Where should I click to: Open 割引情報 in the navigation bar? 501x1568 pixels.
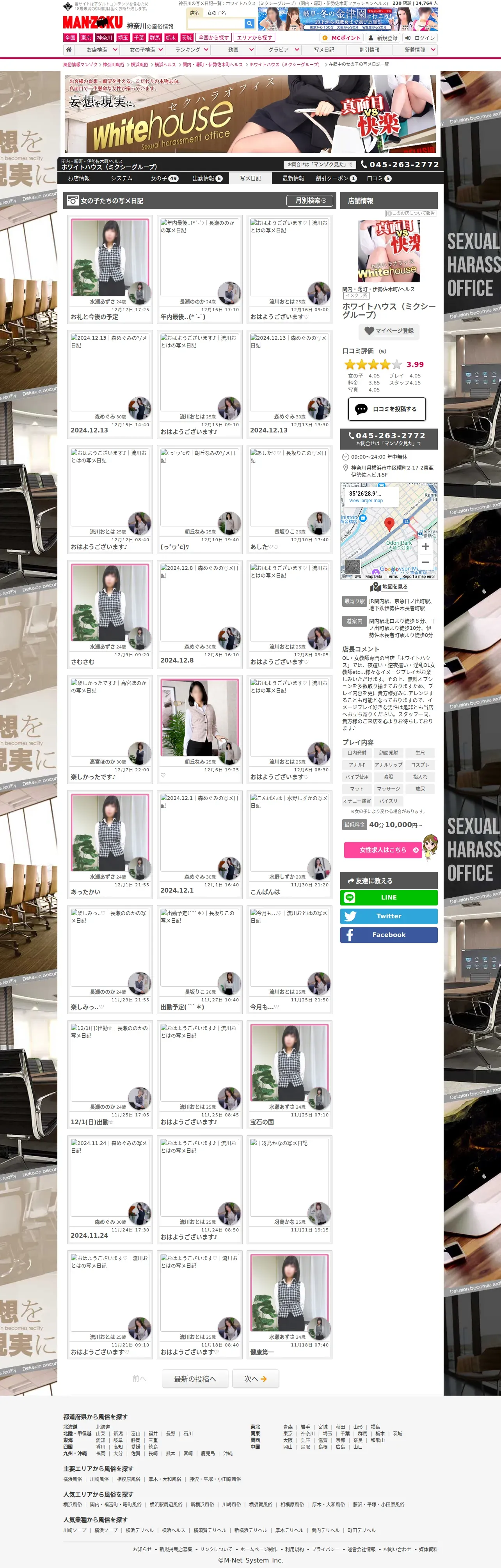point(370,50)
